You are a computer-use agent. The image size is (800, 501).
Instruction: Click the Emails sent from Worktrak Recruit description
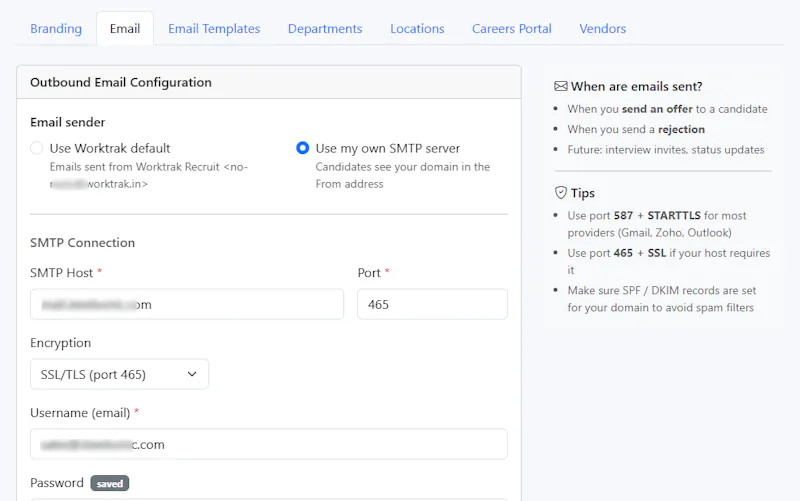coord(148,175)
